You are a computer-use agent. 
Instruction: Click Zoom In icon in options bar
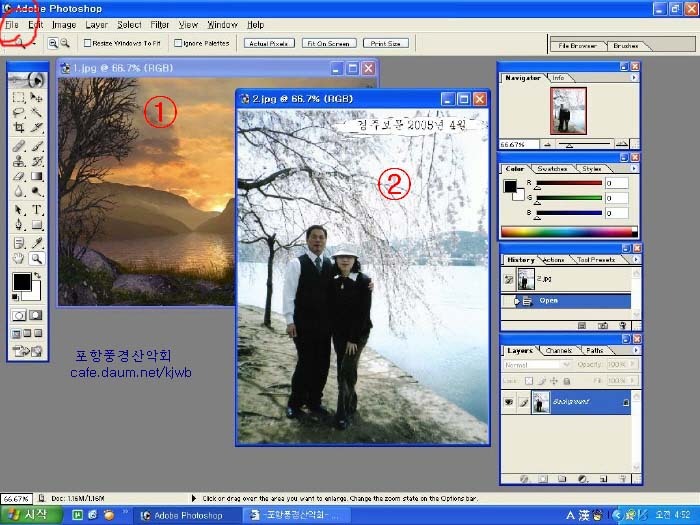click(53, 43)
